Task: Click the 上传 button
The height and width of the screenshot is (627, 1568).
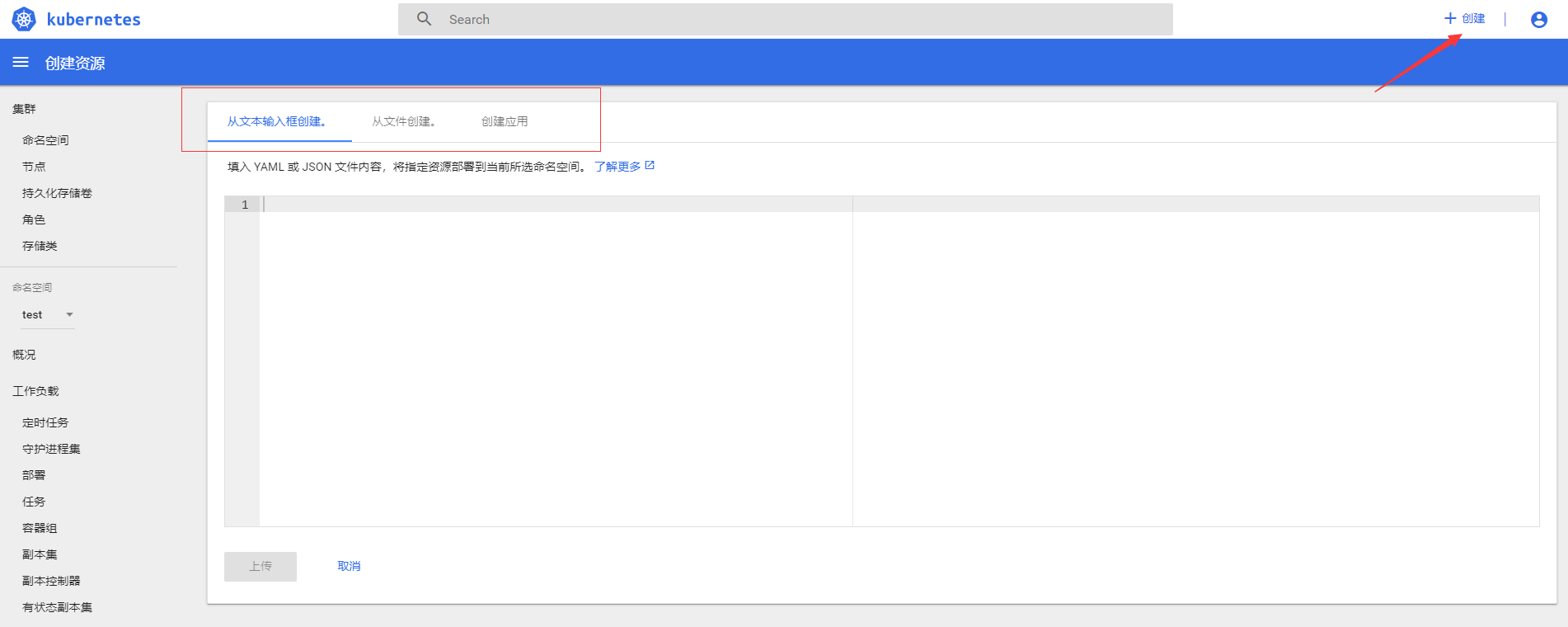Action: coord(261,566)
